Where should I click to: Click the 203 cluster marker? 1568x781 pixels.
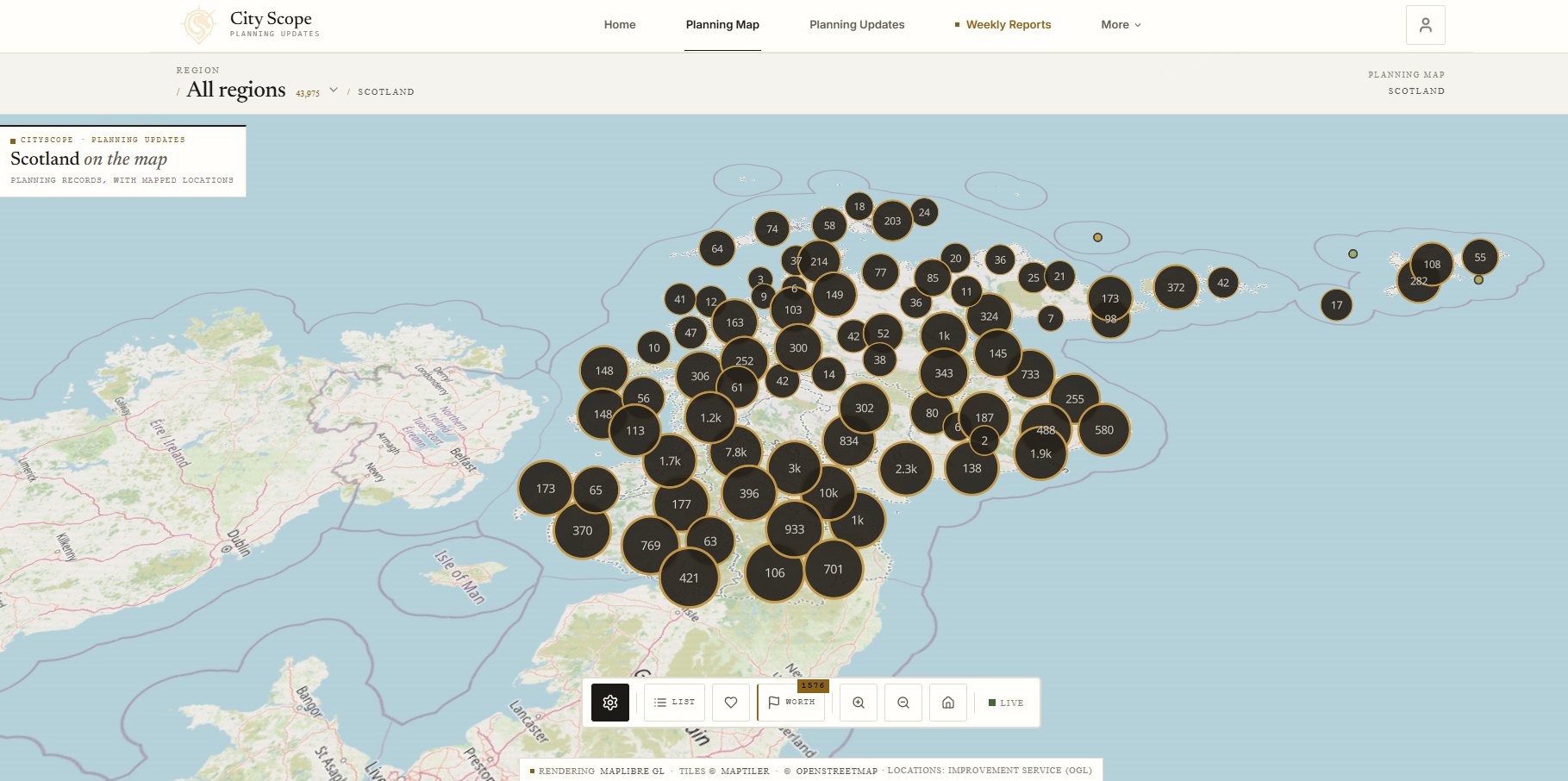pos(892,221)
